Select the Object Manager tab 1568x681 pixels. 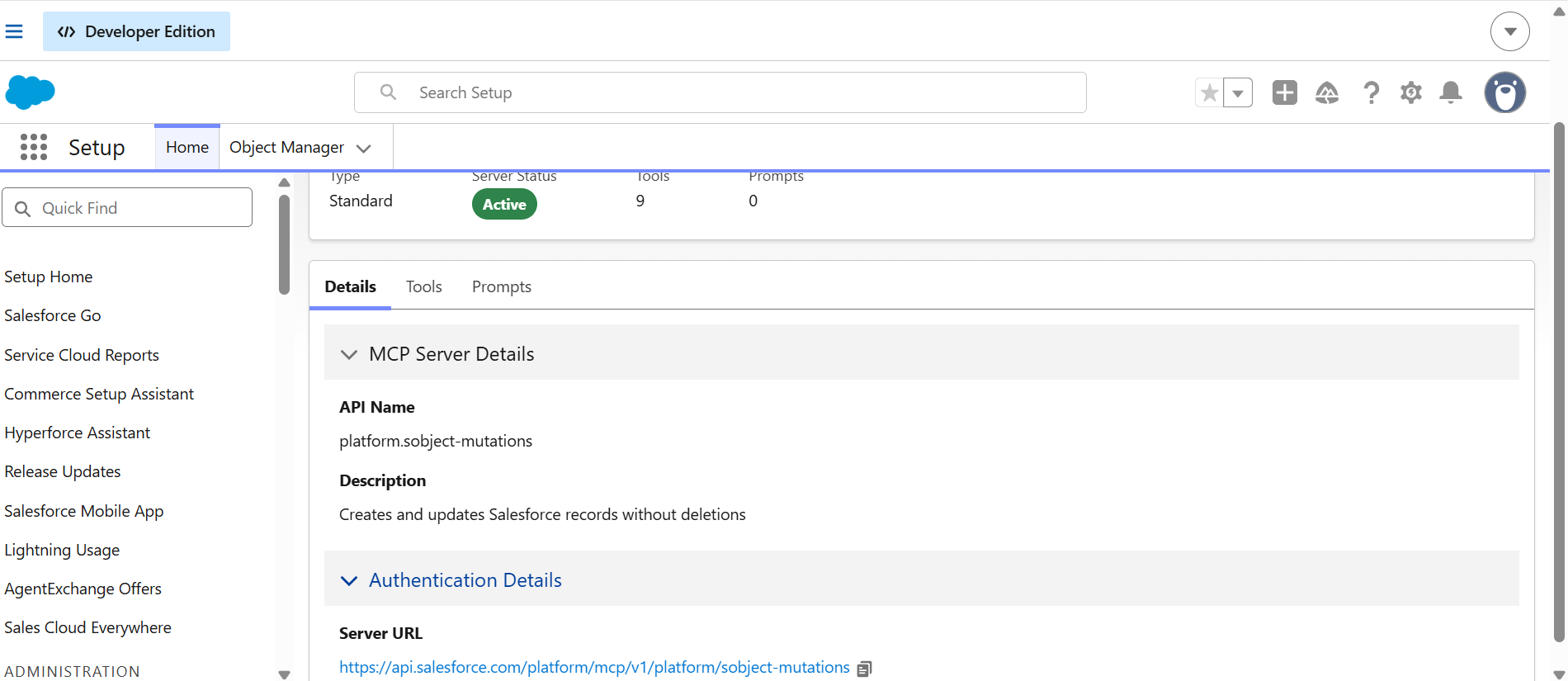click(286, 147)
